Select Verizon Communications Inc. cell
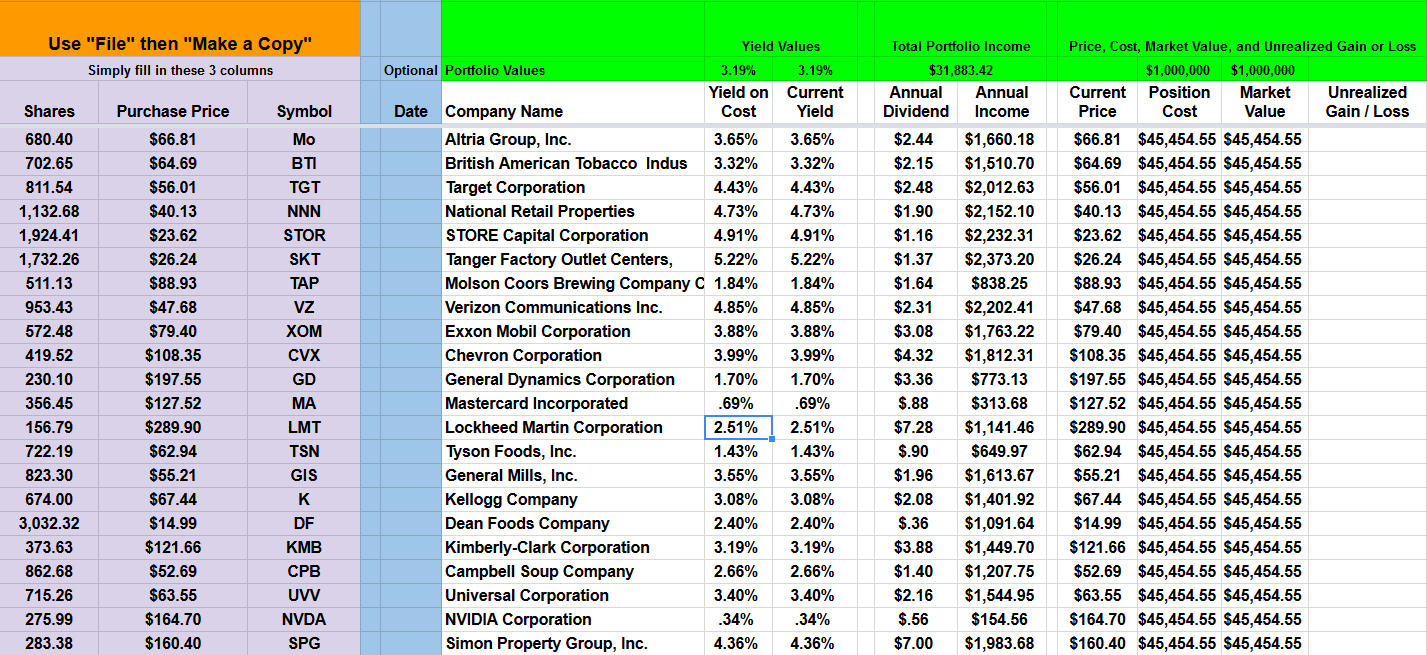 (573, 307)
